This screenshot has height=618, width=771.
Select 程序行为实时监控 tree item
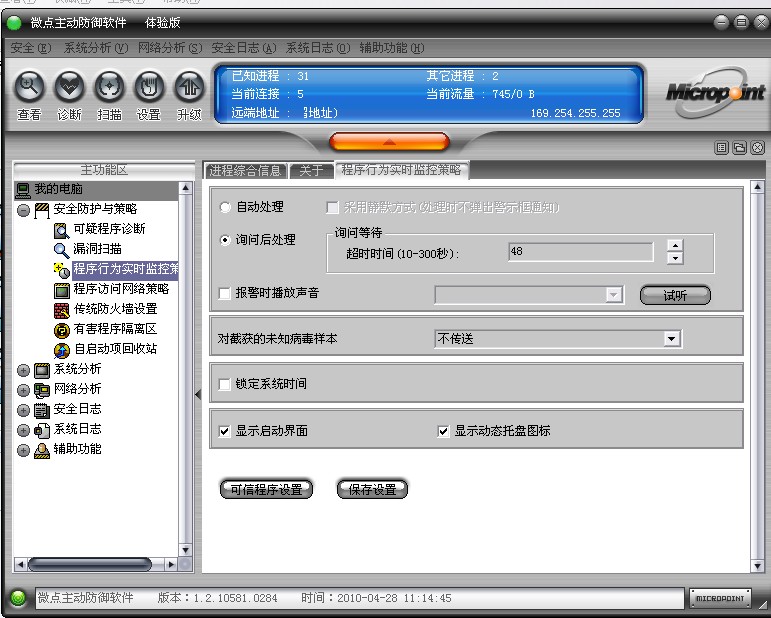point(125,268)
